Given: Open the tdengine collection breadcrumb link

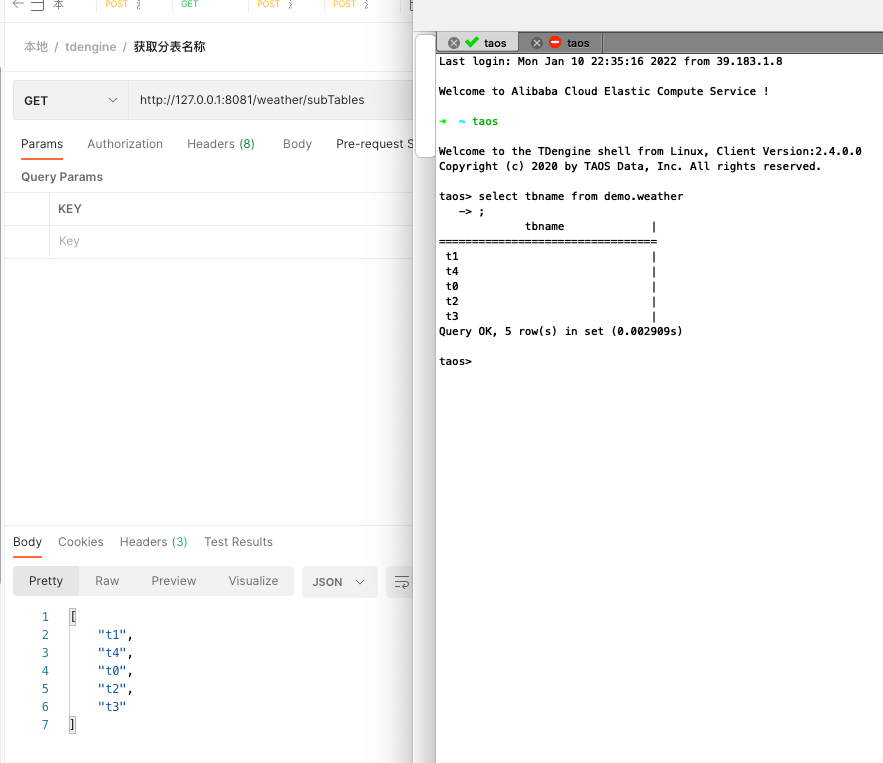Looking at the screenshot, I should tap(90, 46).
